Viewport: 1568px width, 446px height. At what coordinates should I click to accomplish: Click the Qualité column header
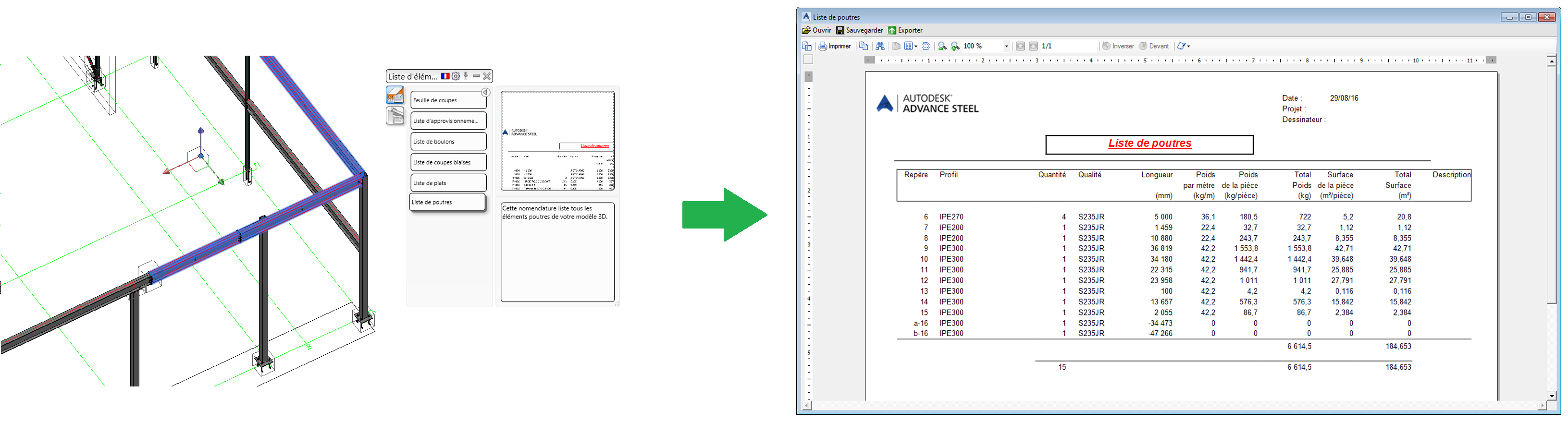pos(1089,175)
